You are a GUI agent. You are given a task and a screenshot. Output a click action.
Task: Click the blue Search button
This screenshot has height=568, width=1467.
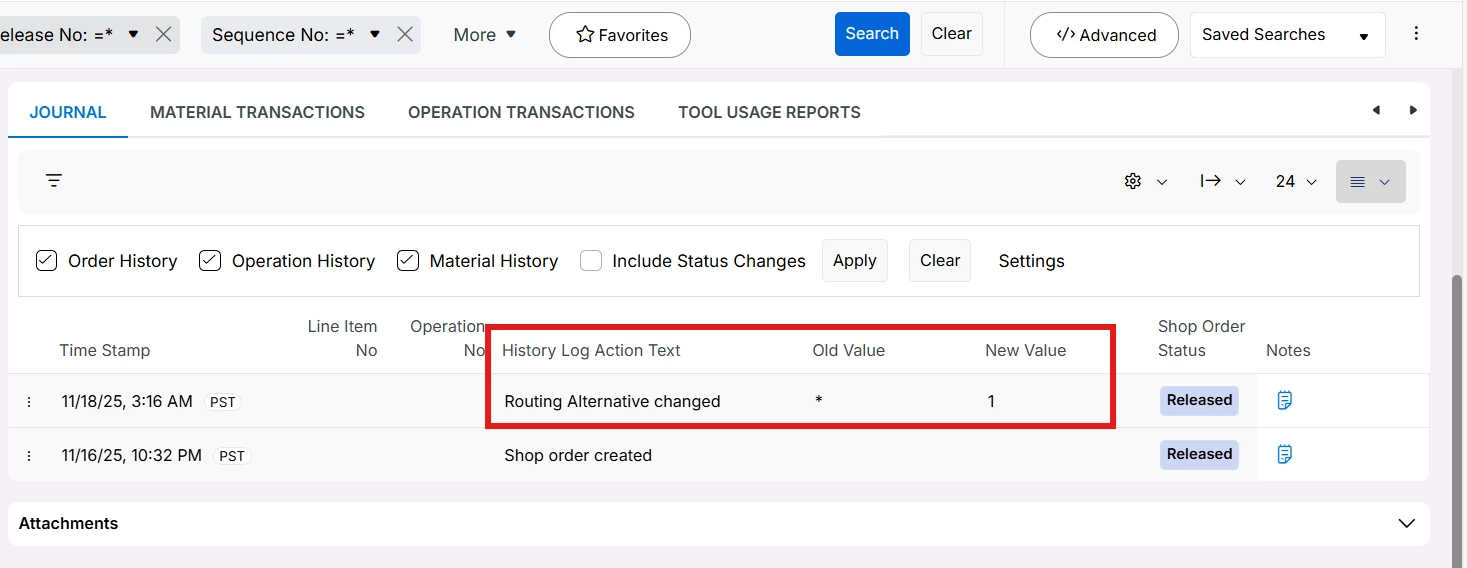pos(872,34)
